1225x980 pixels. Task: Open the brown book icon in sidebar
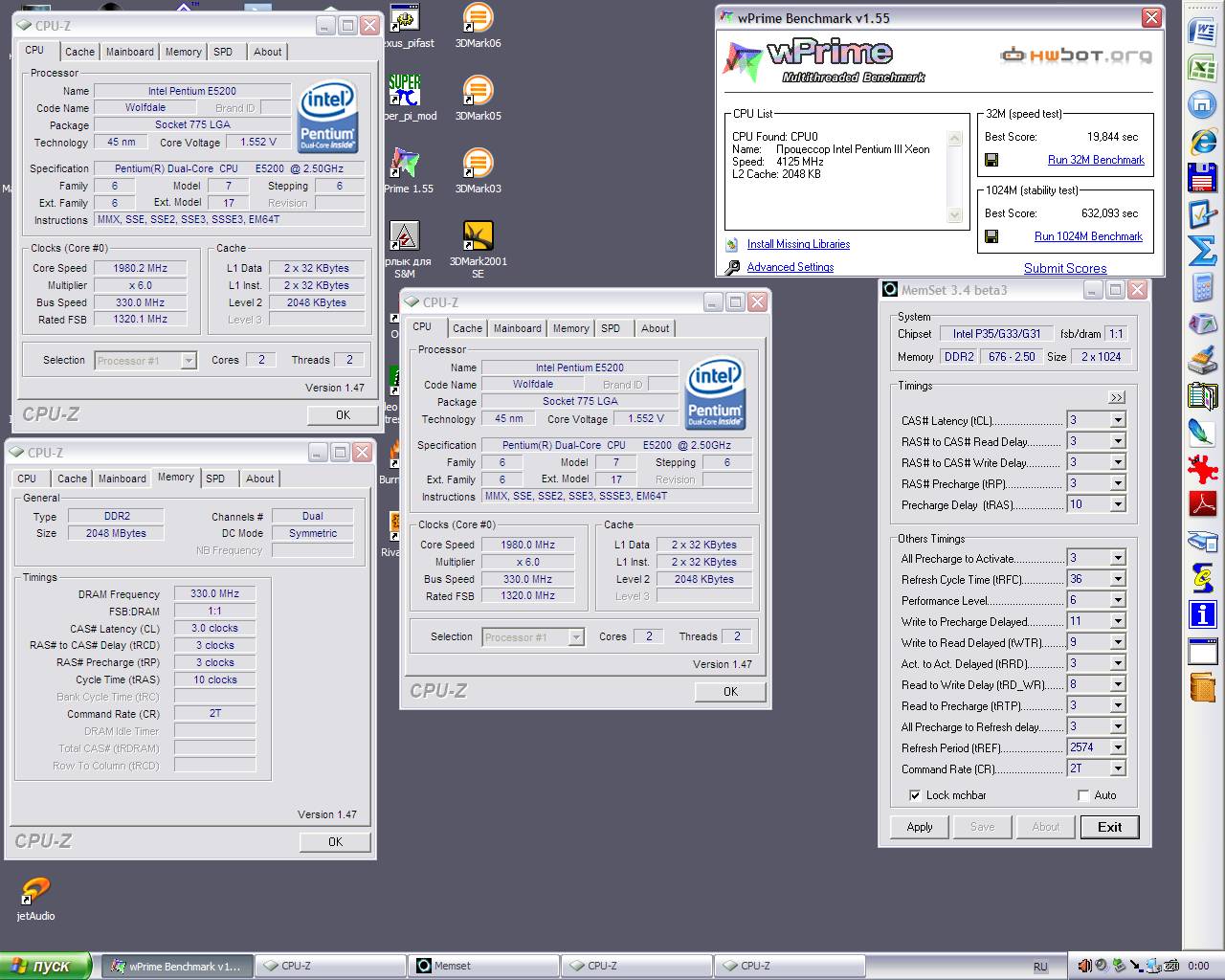1202,686
